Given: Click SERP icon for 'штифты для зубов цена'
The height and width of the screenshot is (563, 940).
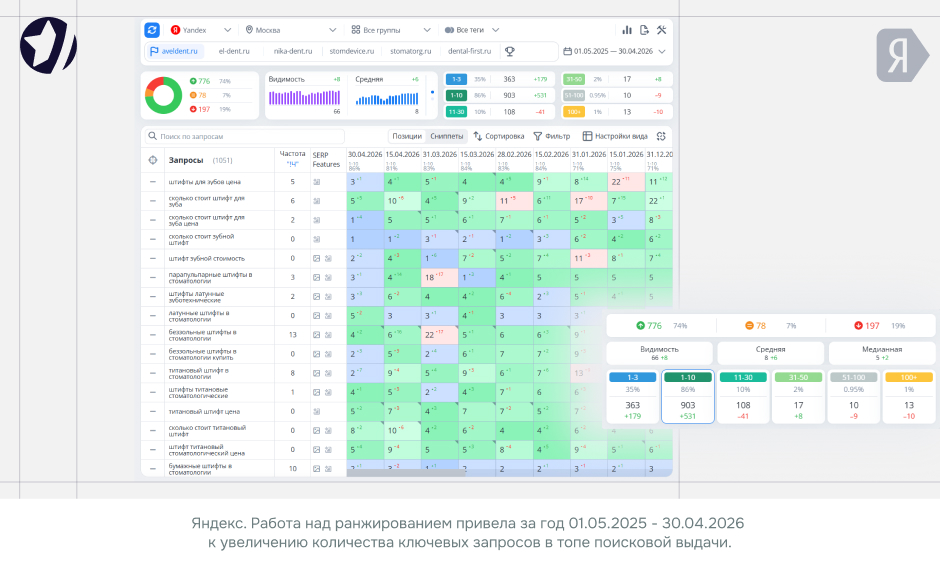Looking at the screenshot, I should [317, 182].
